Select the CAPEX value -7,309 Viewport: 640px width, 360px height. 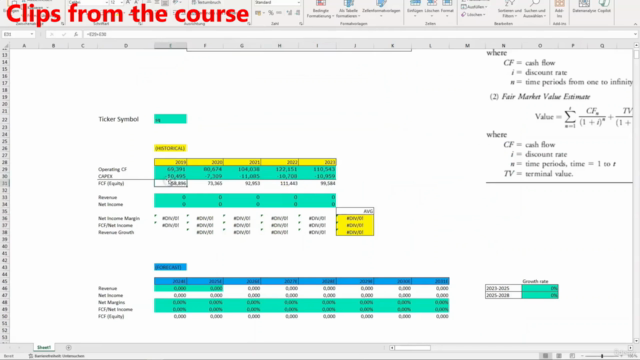coord(205,176)
